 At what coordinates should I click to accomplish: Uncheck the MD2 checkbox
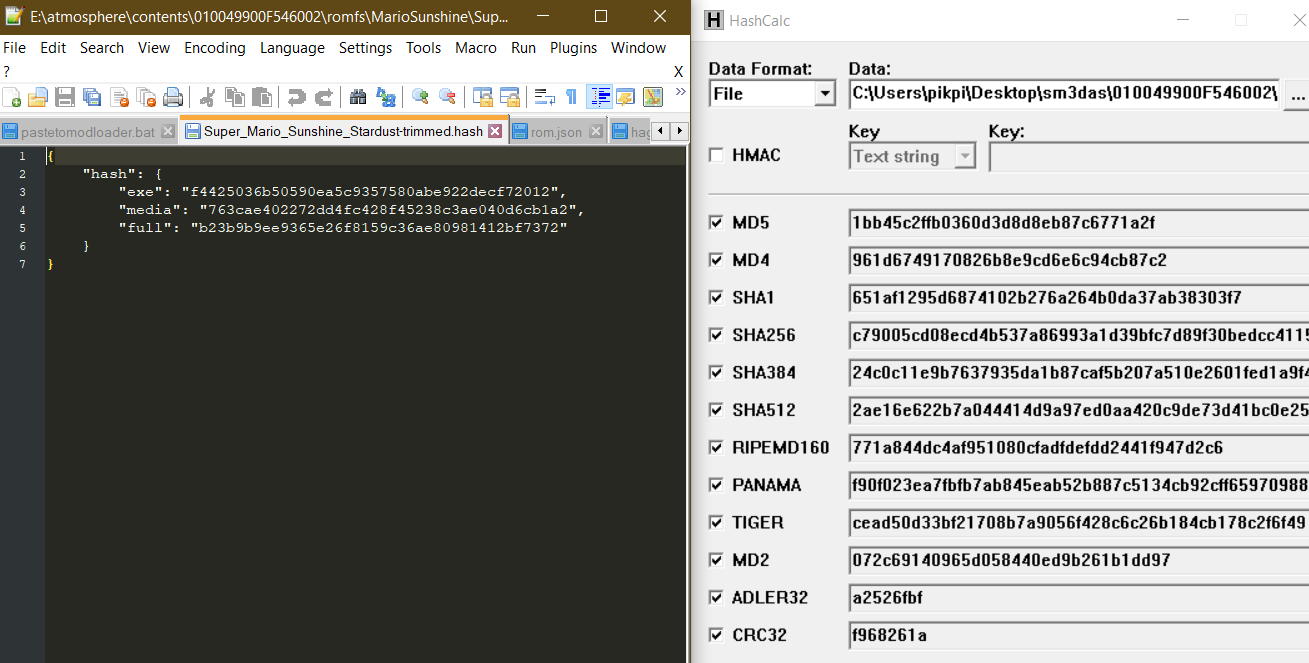click(x=716, y=560)
